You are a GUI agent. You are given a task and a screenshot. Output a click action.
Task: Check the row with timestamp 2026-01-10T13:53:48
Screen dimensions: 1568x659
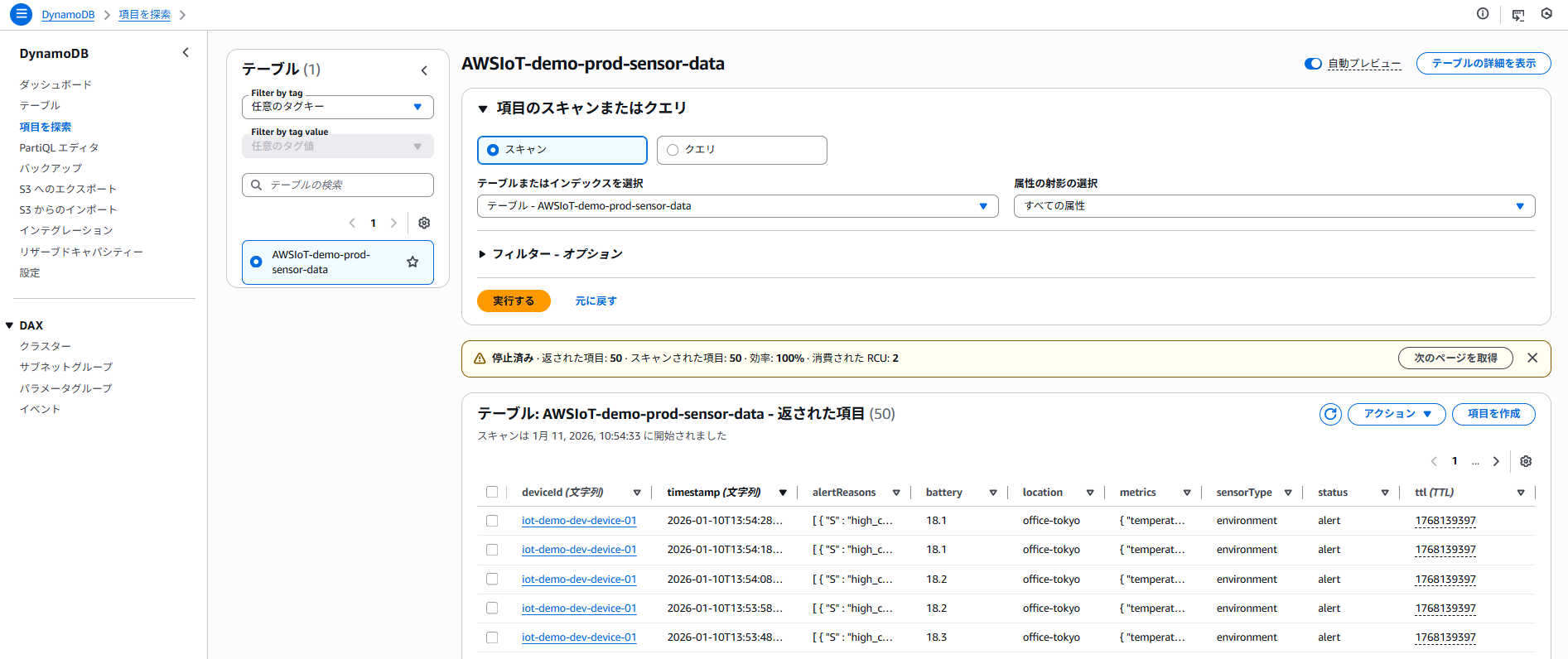point(492,637)
